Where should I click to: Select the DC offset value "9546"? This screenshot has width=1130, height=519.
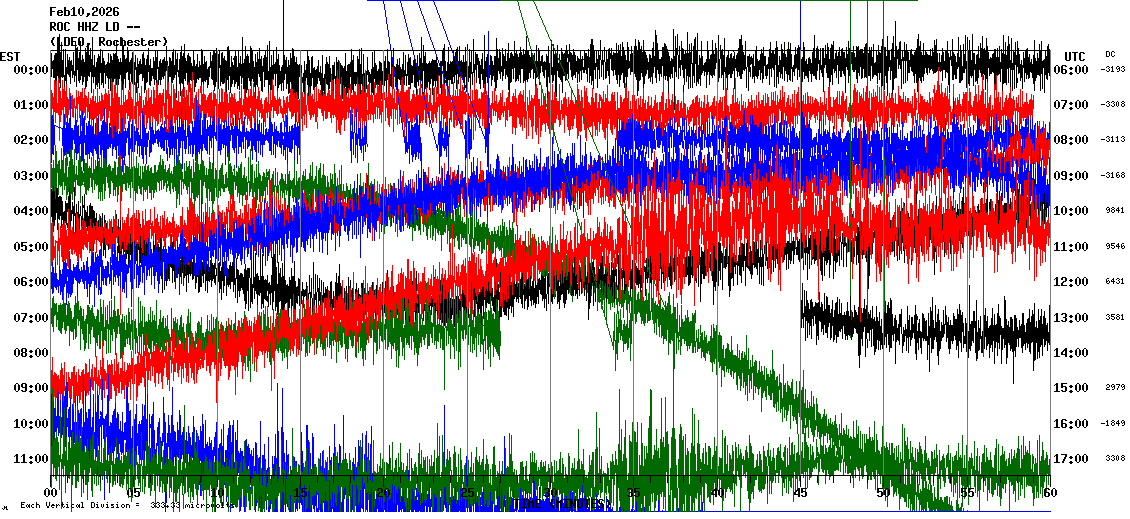1115,246
